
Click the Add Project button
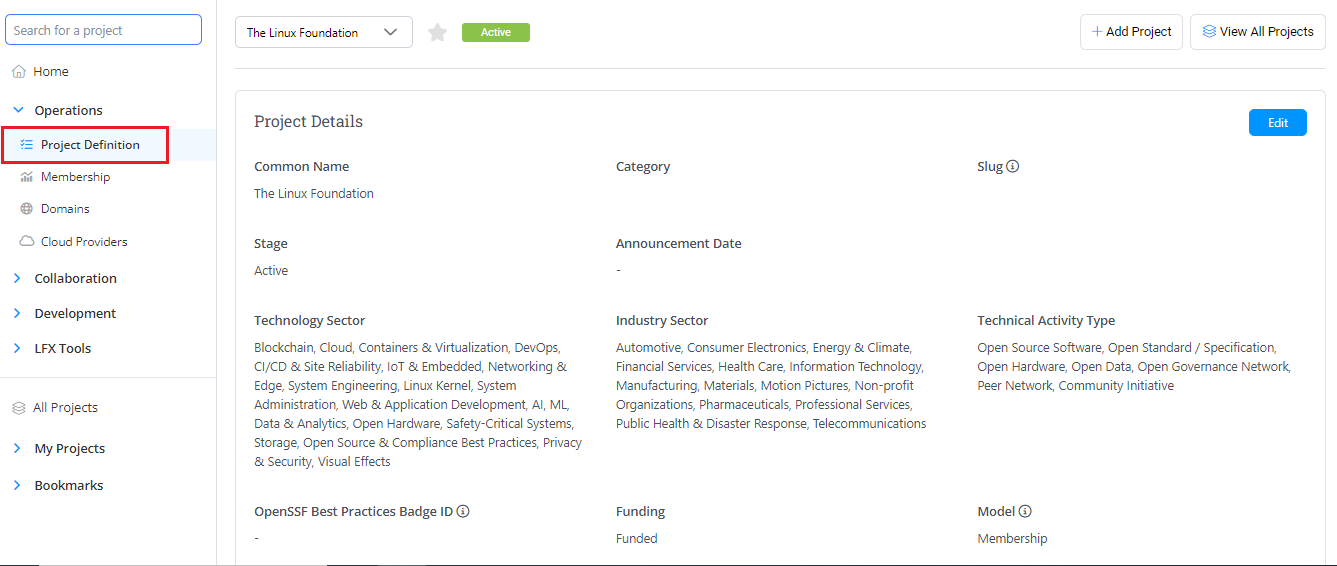(x=1131, y=32)
